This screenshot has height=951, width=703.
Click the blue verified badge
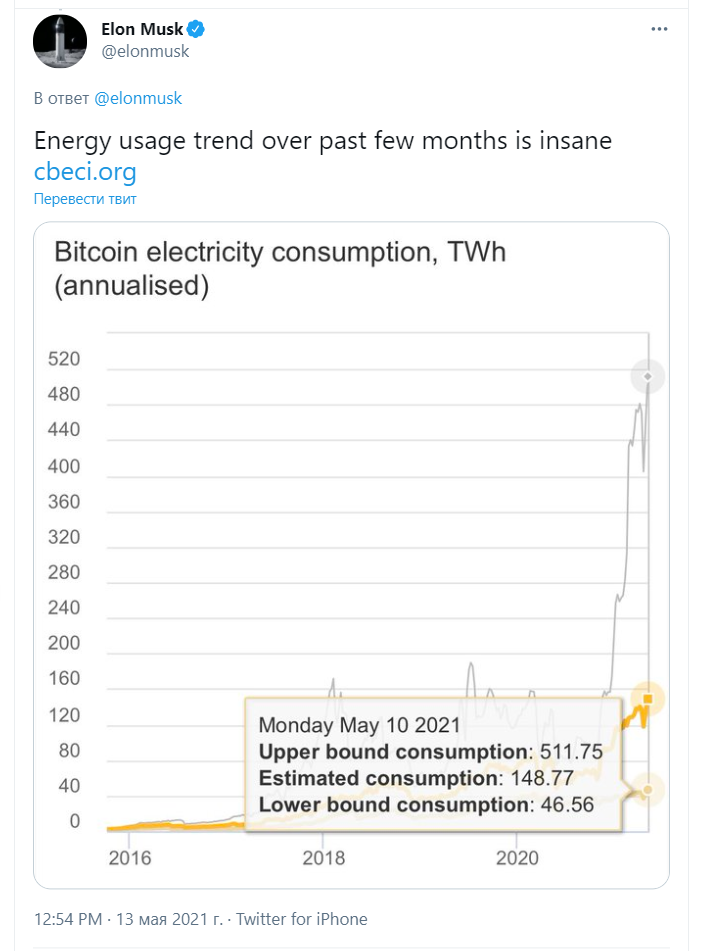197,30
